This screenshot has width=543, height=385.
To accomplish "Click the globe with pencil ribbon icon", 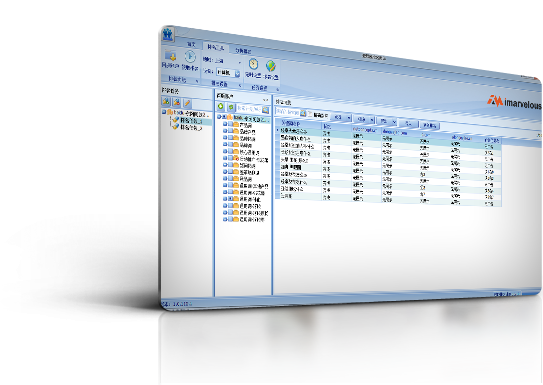I will [x=271, y=66].
